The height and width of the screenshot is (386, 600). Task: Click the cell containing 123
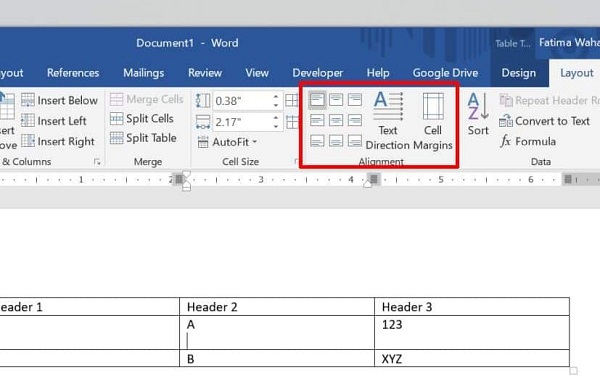472,332
